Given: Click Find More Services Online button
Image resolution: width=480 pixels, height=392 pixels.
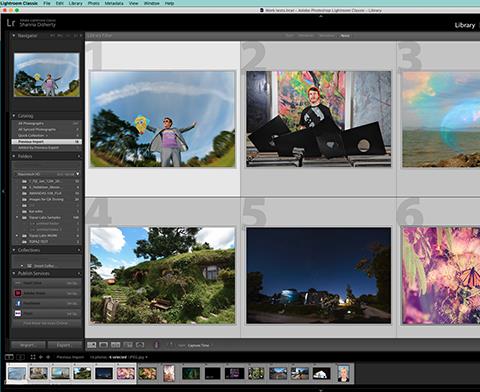Looking at the screenshot, I should [x=46, y=323].
